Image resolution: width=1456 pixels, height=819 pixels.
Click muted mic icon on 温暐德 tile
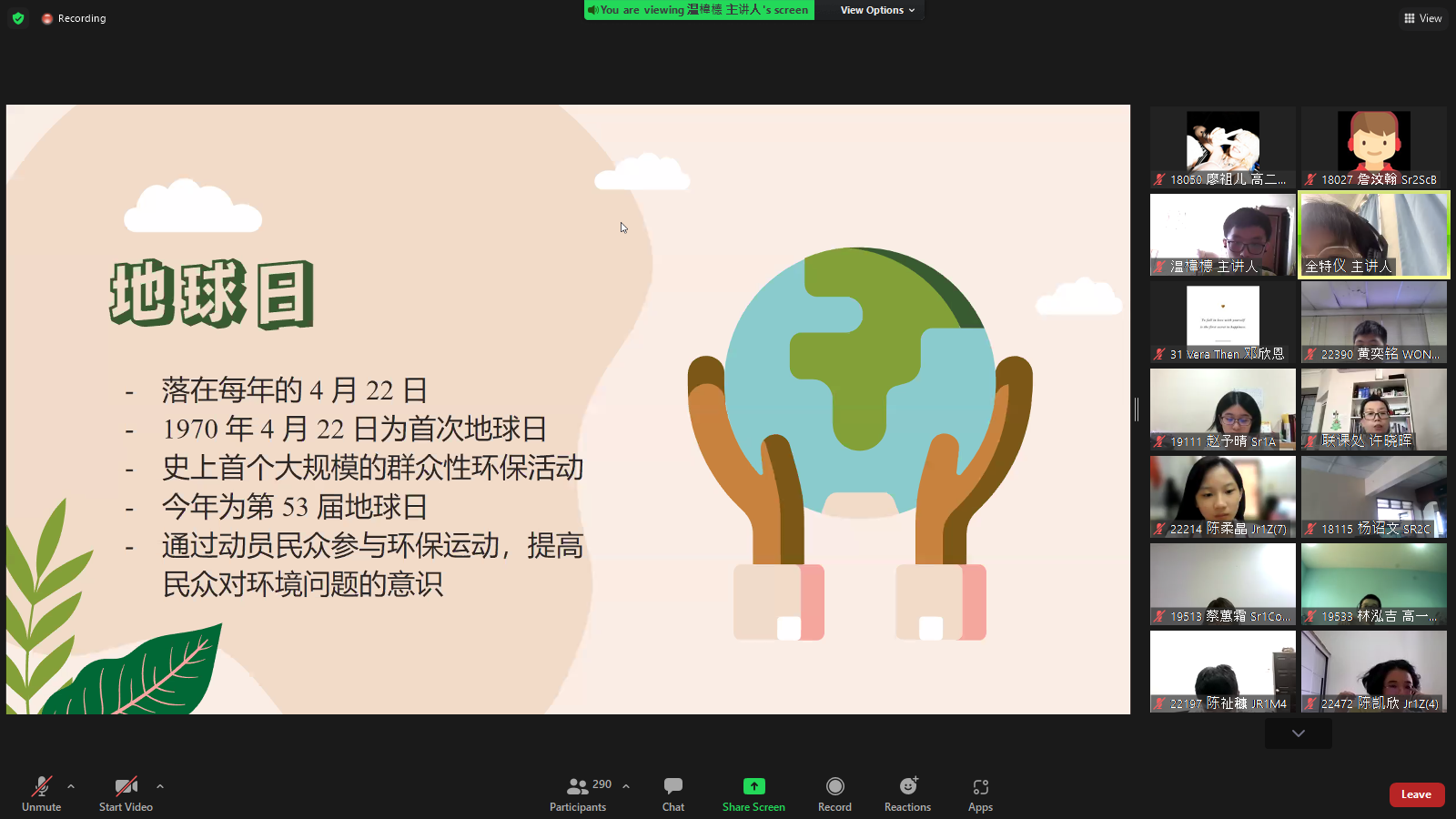pyautogui.click(x=1159, y=267)
